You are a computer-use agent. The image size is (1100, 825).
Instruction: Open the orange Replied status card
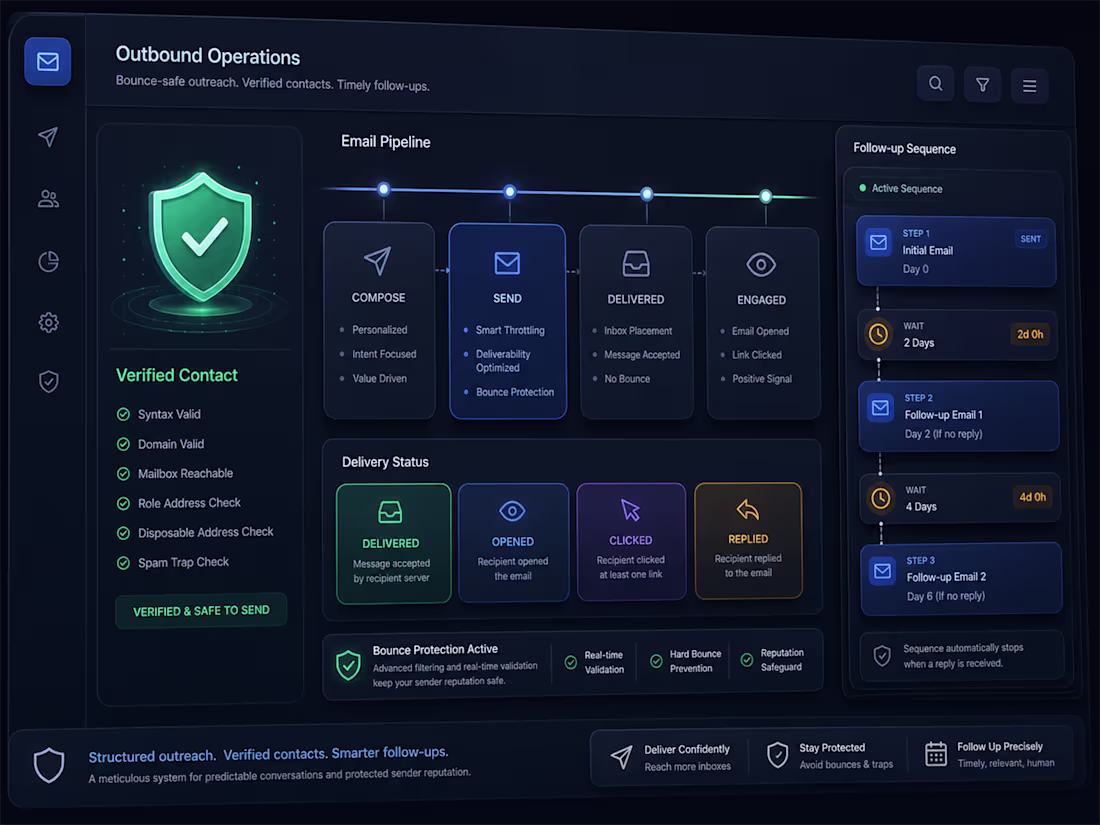tap(749, 540)
